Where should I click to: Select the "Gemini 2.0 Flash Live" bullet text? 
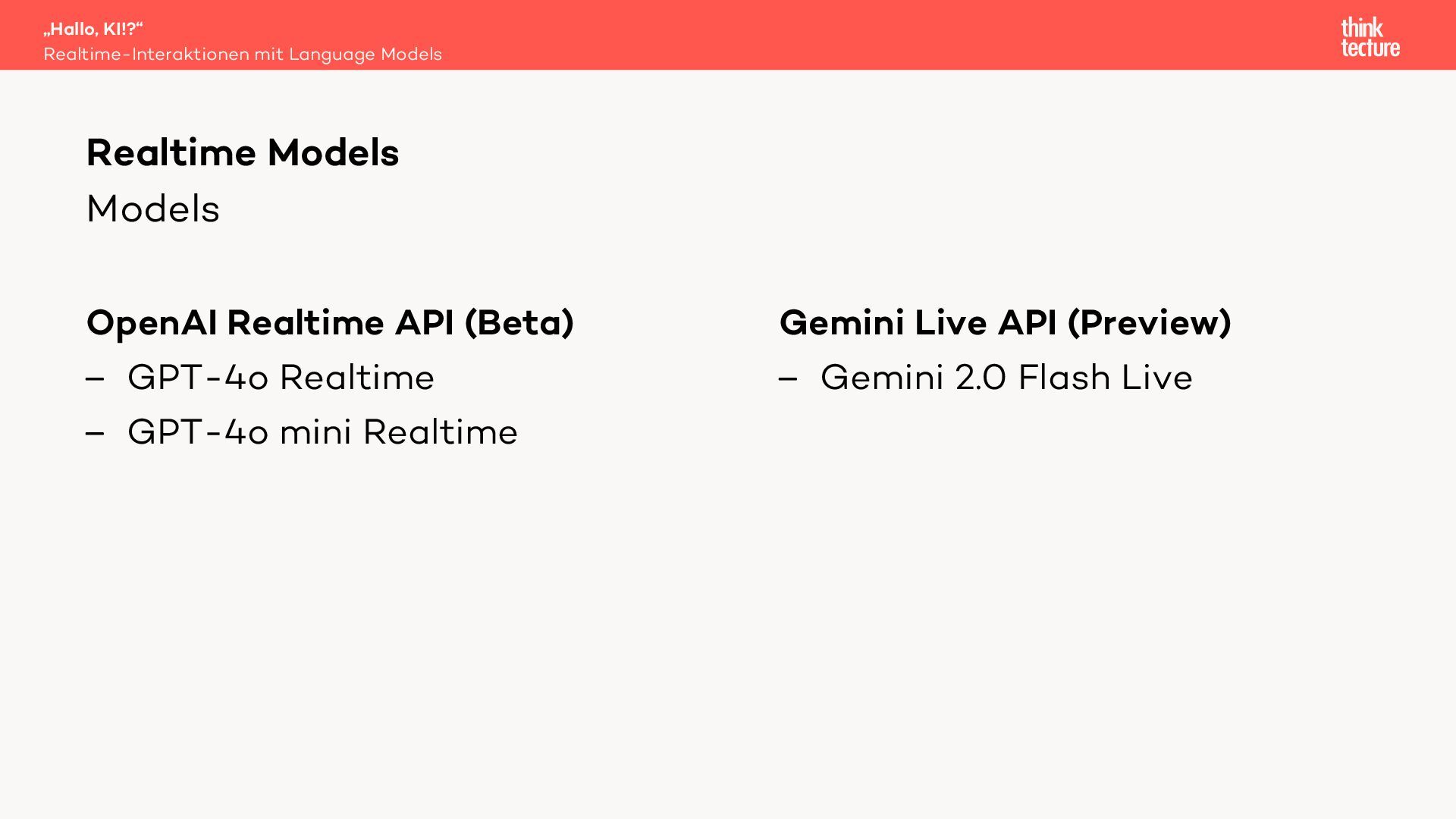1006,378
